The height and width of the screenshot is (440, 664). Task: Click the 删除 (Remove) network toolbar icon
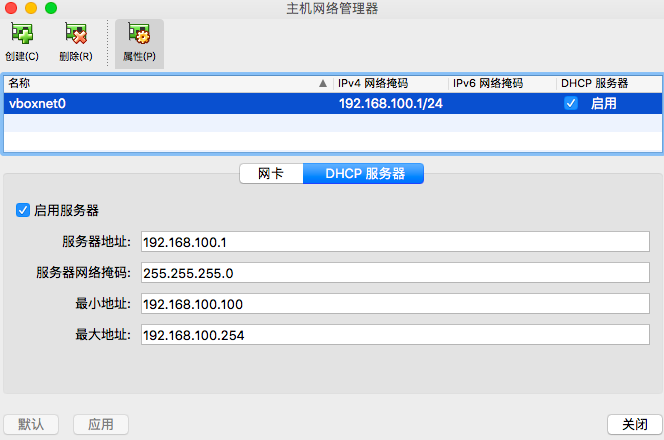[x=75, y=36]
